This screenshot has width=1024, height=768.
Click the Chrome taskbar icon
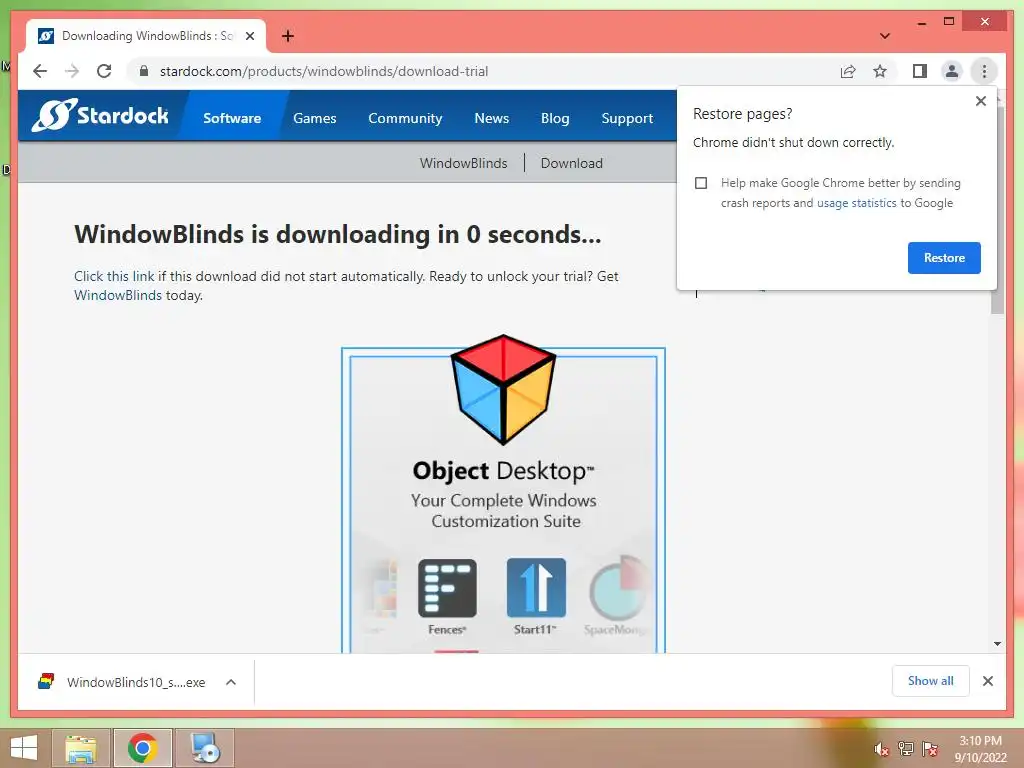pyautogui.click(x=142, y=748)
